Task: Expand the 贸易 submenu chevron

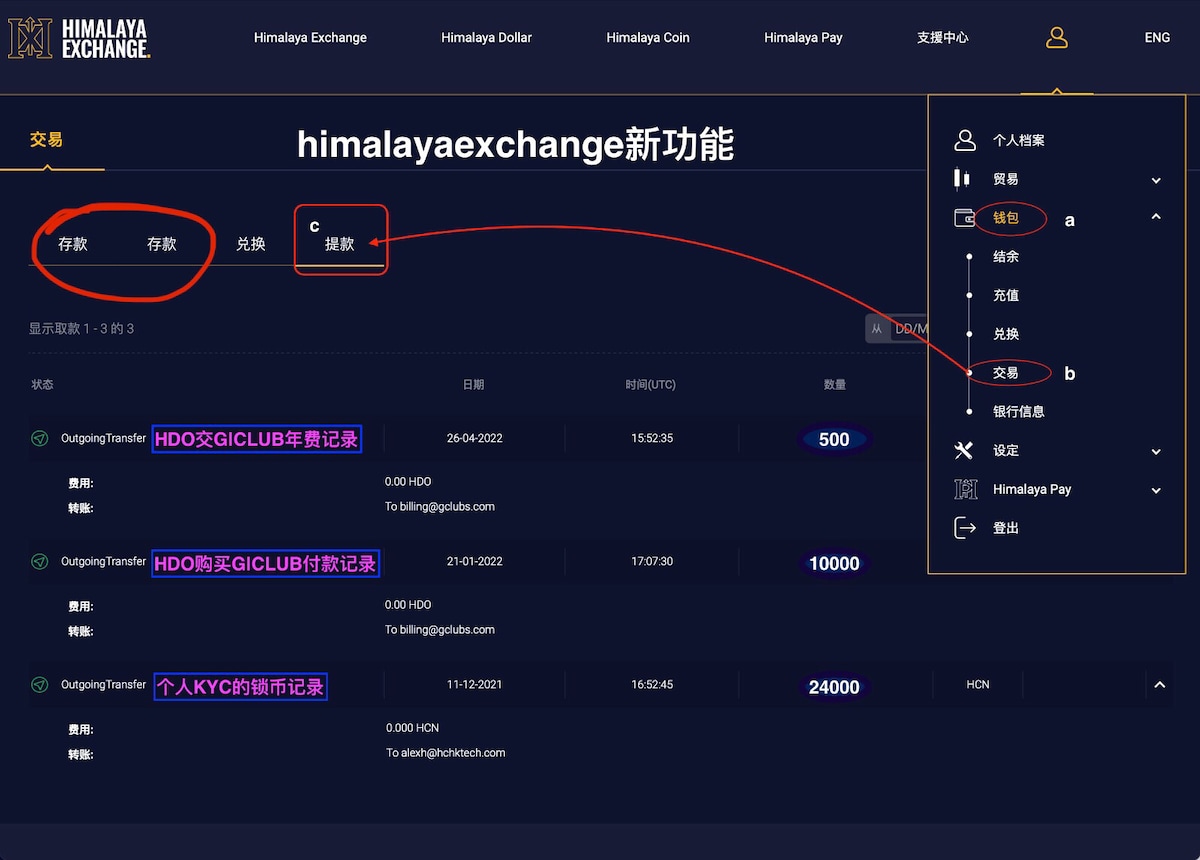Action: click(x=1156, y=180)
